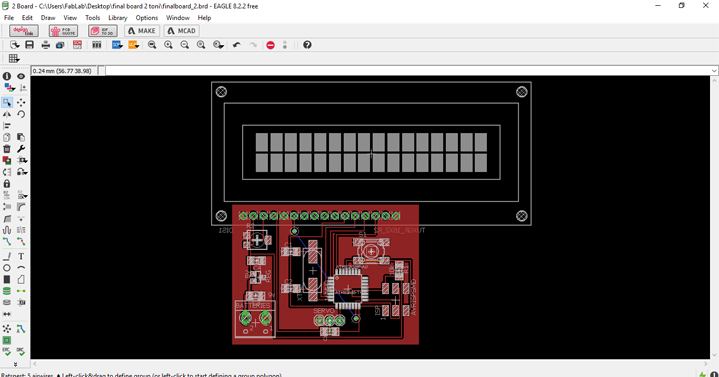Select the Polygon tool
The height and width of the screenshot is (377, 719).
[x=21, y=279]
